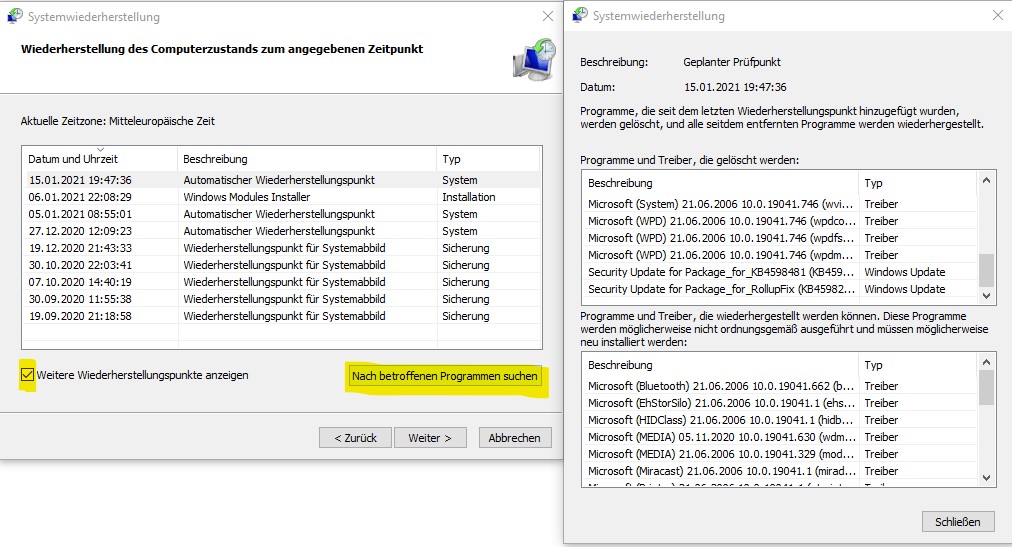Sort restore points by 'Beschreibung' header
Screen dimensions: 1012x547
pyautogui.click(x=307, y=159)
